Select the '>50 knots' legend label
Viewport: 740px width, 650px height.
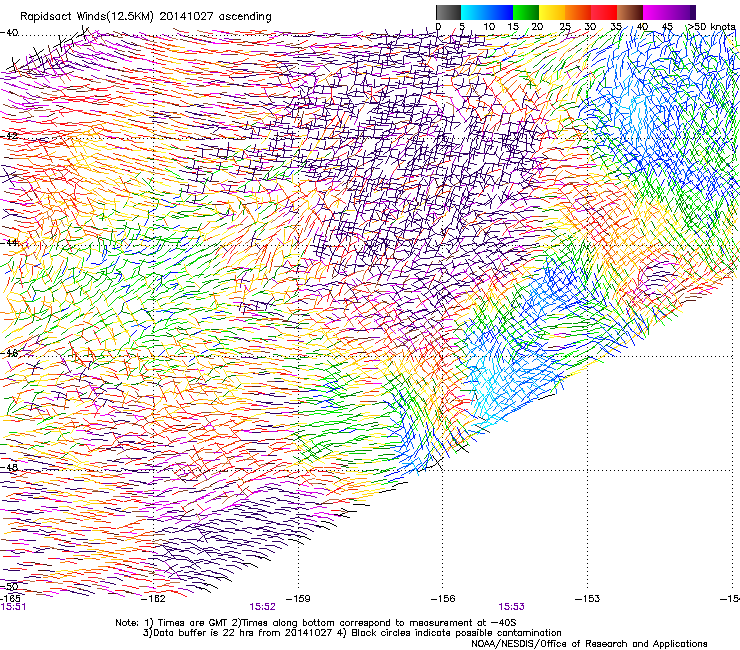711,27
